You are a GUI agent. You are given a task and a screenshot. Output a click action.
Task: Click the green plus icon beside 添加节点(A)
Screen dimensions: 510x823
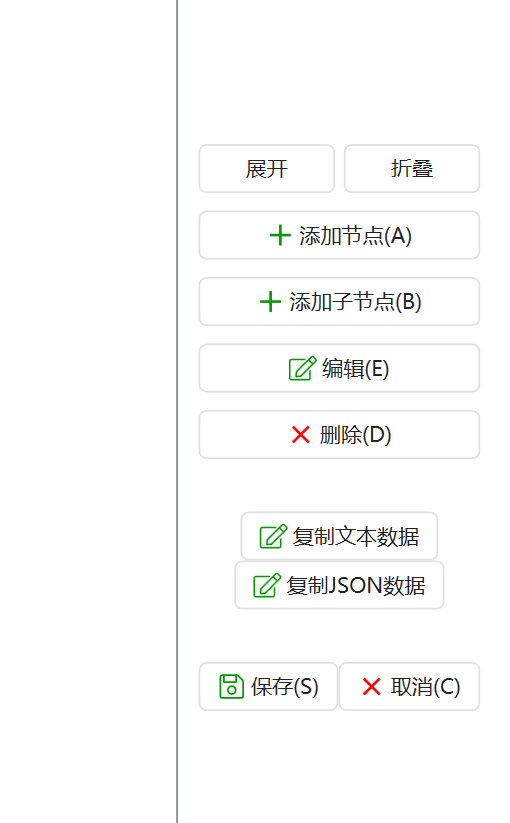point(280,235)
